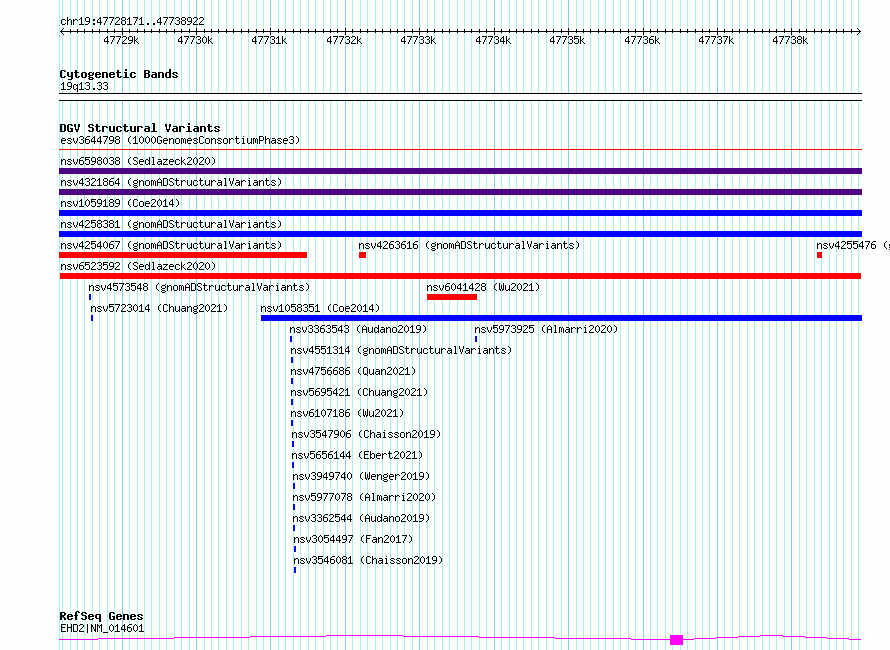Viewport: 890px width, 650px height.
Task: Click the nsv5695421 (Chuang2021) label
Action: click(x=359, y=392)
